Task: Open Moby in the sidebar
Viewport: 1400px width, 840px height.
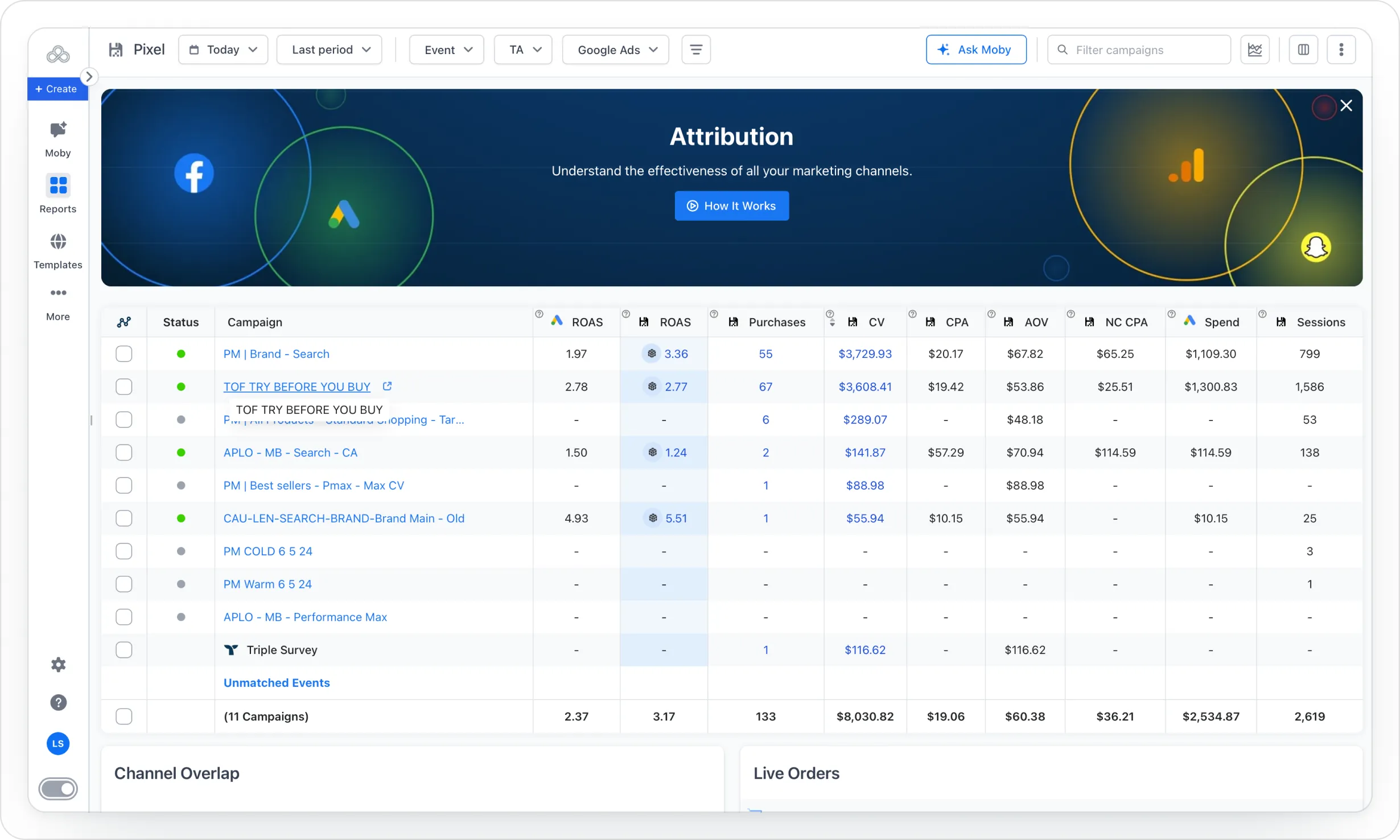Action: 57,138
